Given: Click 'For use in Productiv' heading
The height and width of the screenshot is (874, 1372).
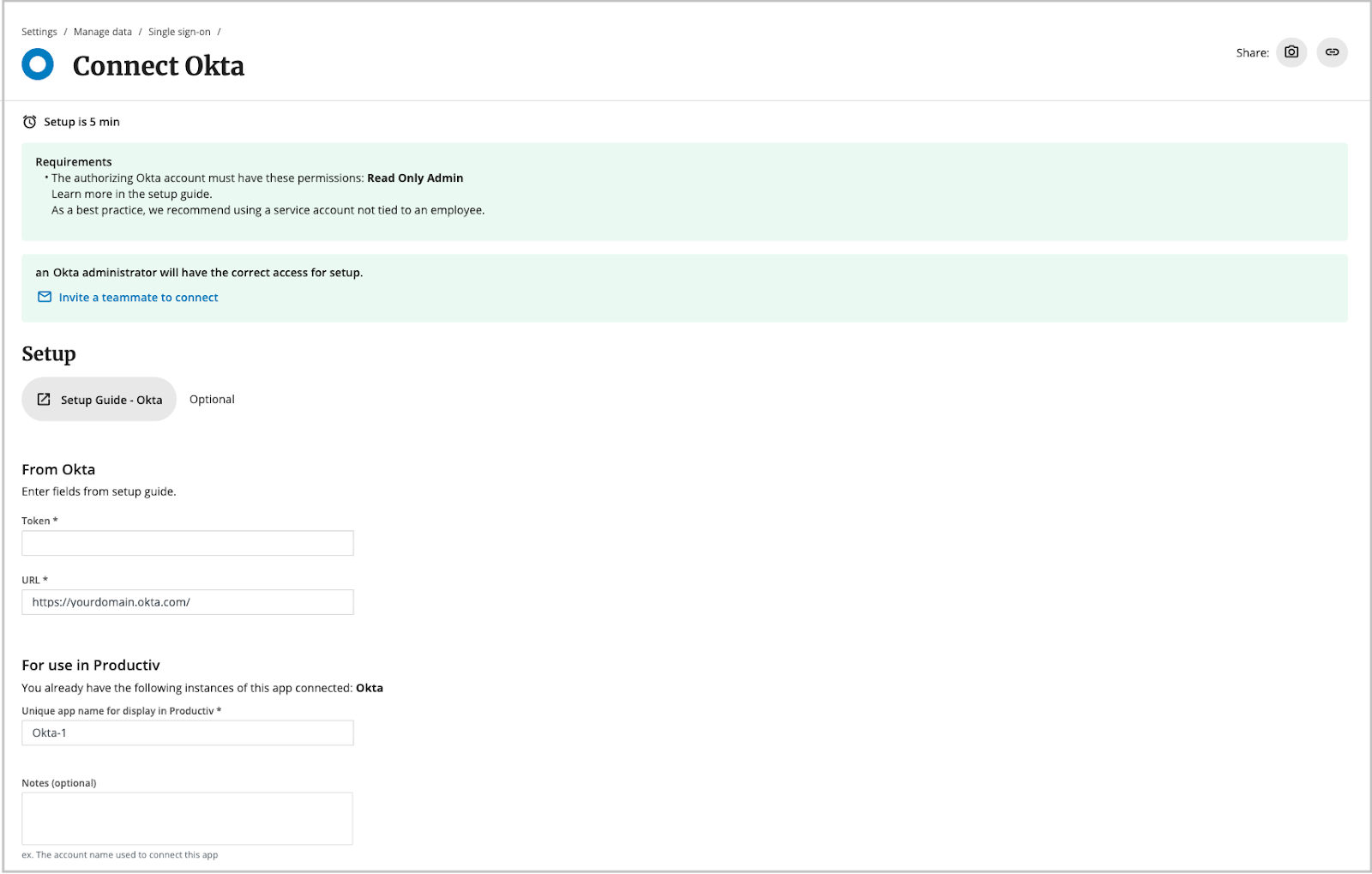Looking at the screenshot, I should (91, 666).
